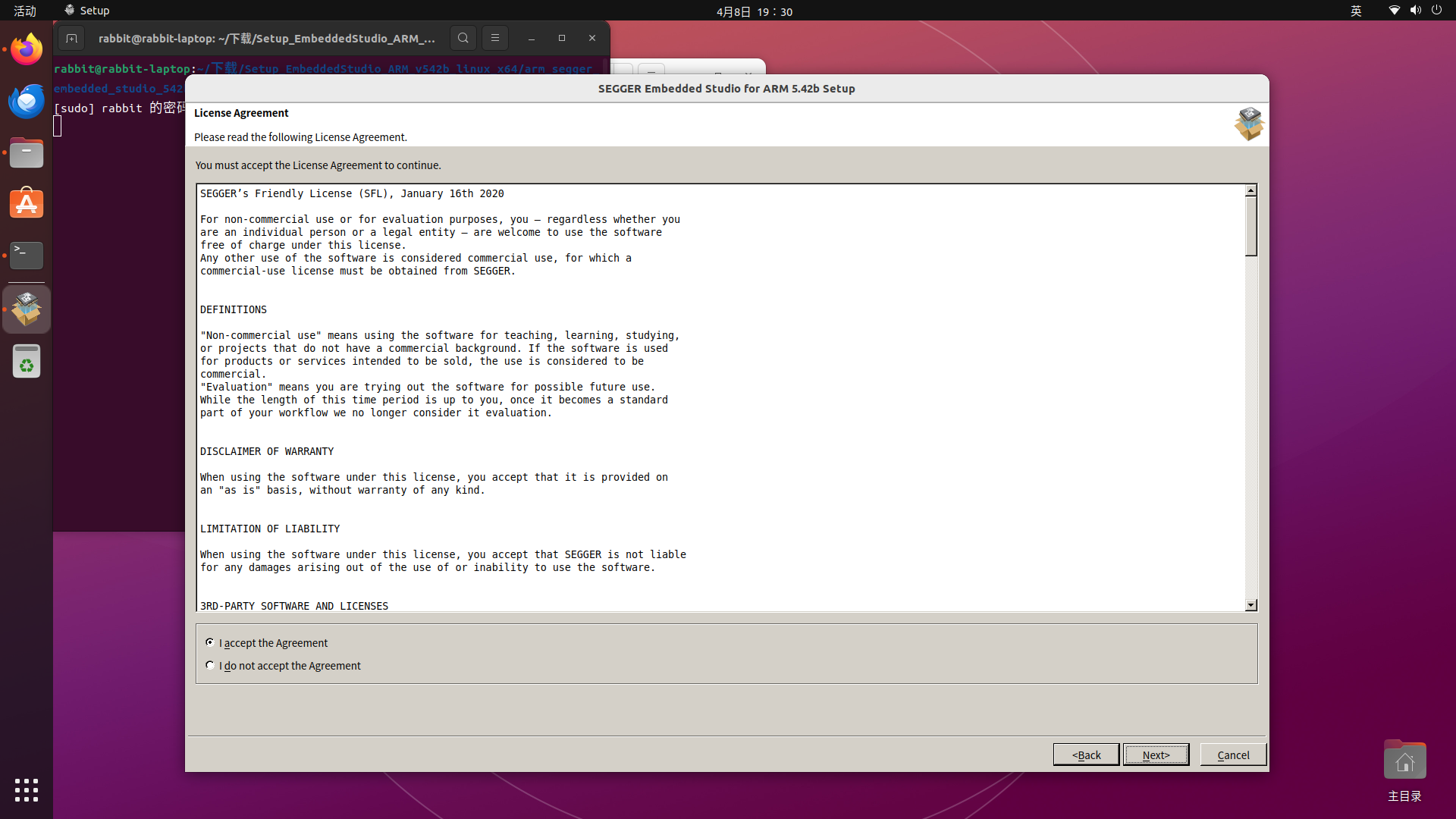The height and width of the screenshot is (819, 1456).
Task: Launch Thunderbird mail from dock
Action: [x=27, y=101]
